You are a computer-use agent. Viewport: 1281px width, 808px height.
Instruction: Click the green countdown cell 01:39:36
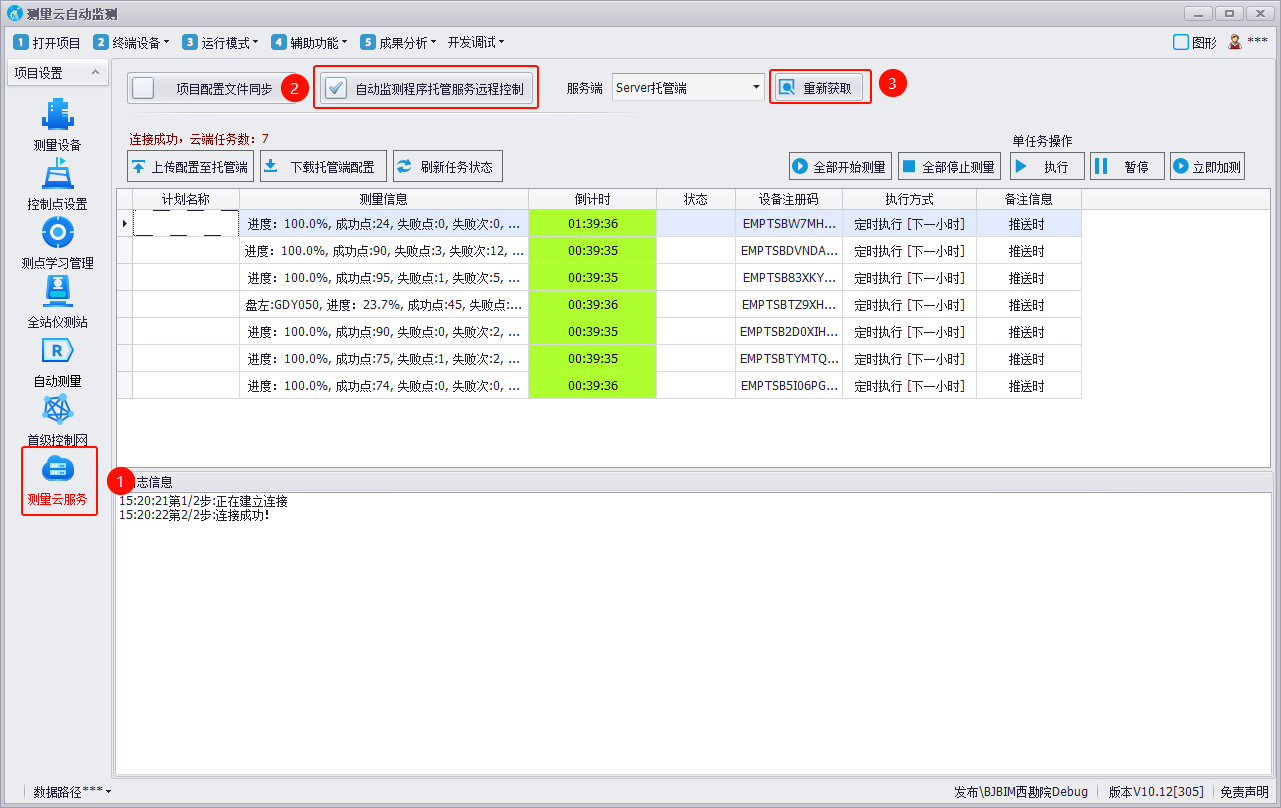coord(592,223)
